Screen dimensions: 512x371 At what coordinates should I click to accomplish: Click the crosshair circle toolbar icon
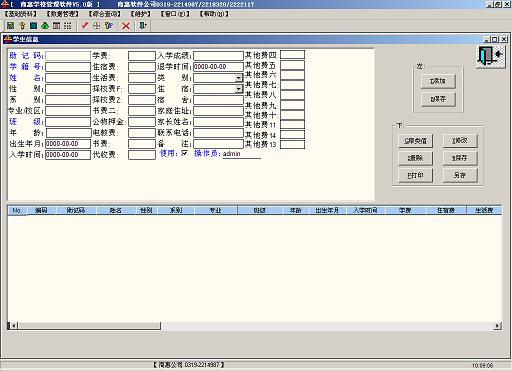point(97,26)
